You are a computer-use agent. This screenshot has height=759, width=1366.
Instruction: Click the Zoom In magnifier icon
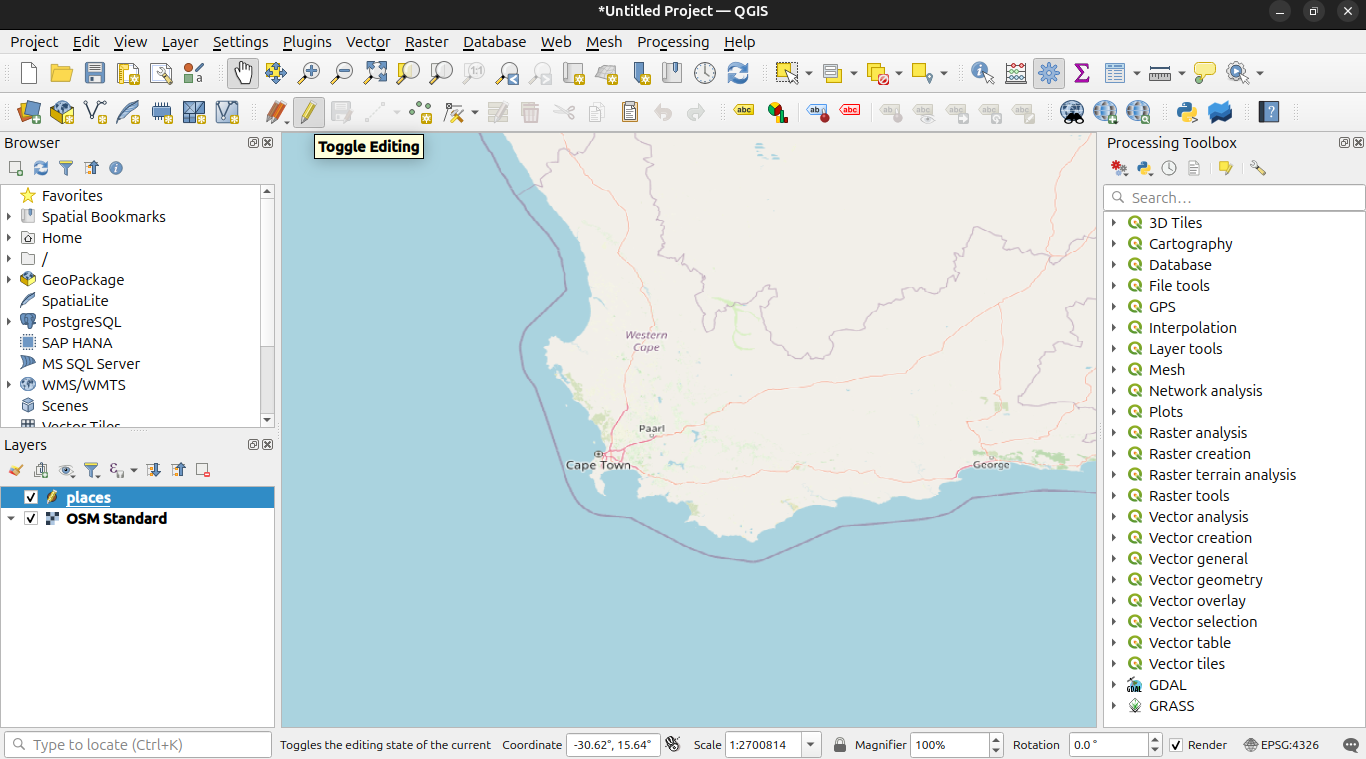pos(309,73)
